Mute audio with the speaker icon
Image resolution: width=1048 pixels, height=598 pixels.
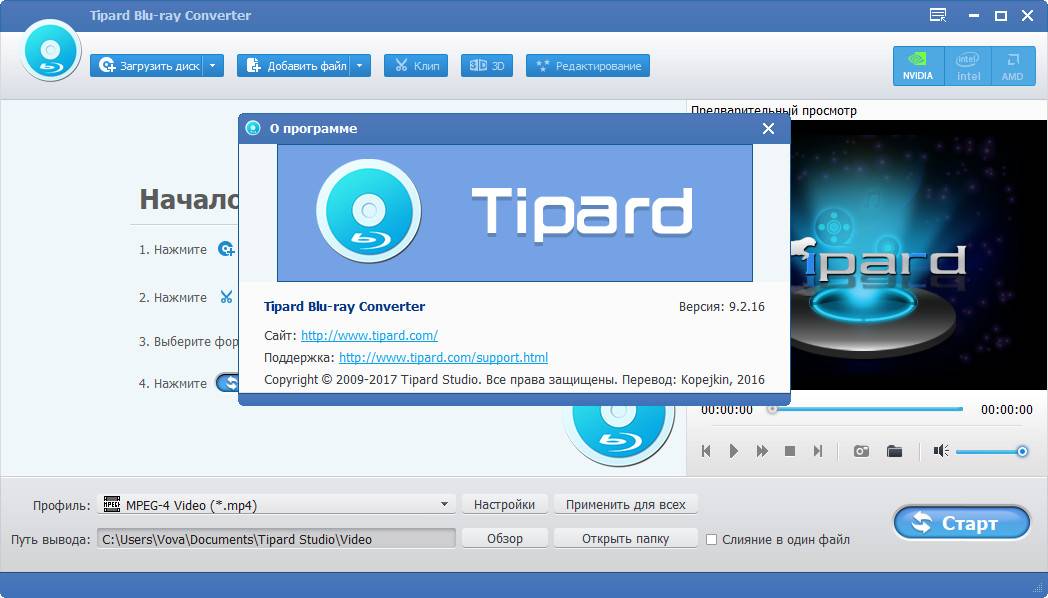tap(941, 451)
